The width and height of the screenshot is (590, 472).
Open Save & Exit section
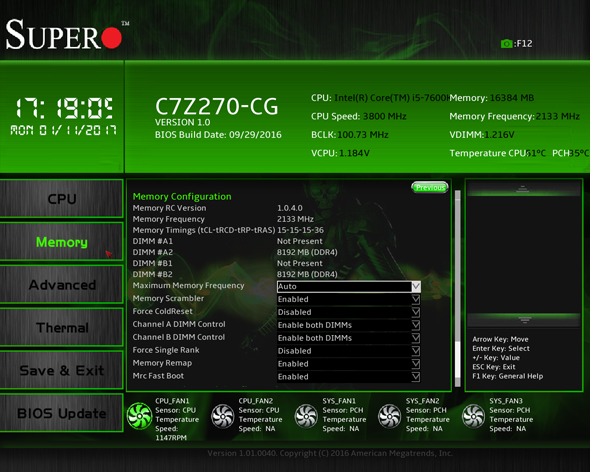pyautogui.click(x=62, y=370)
